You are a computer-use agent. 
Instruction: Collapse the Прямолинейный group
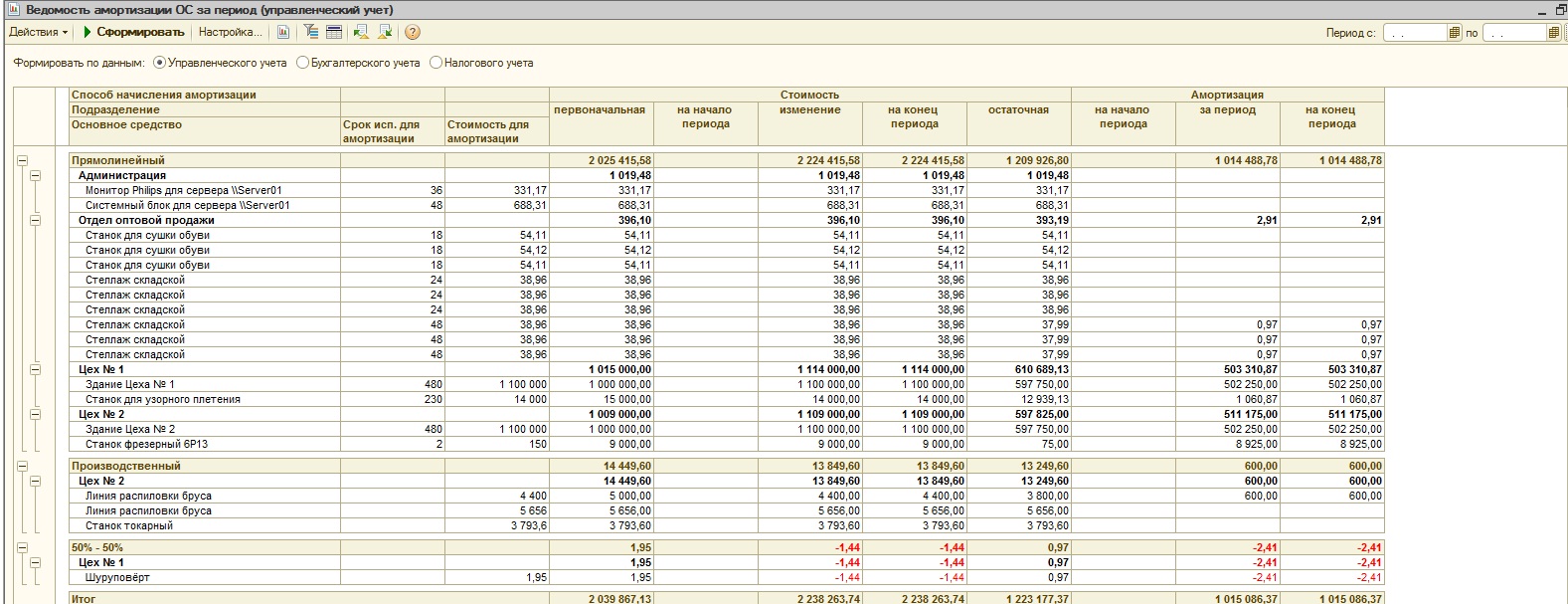22,160
